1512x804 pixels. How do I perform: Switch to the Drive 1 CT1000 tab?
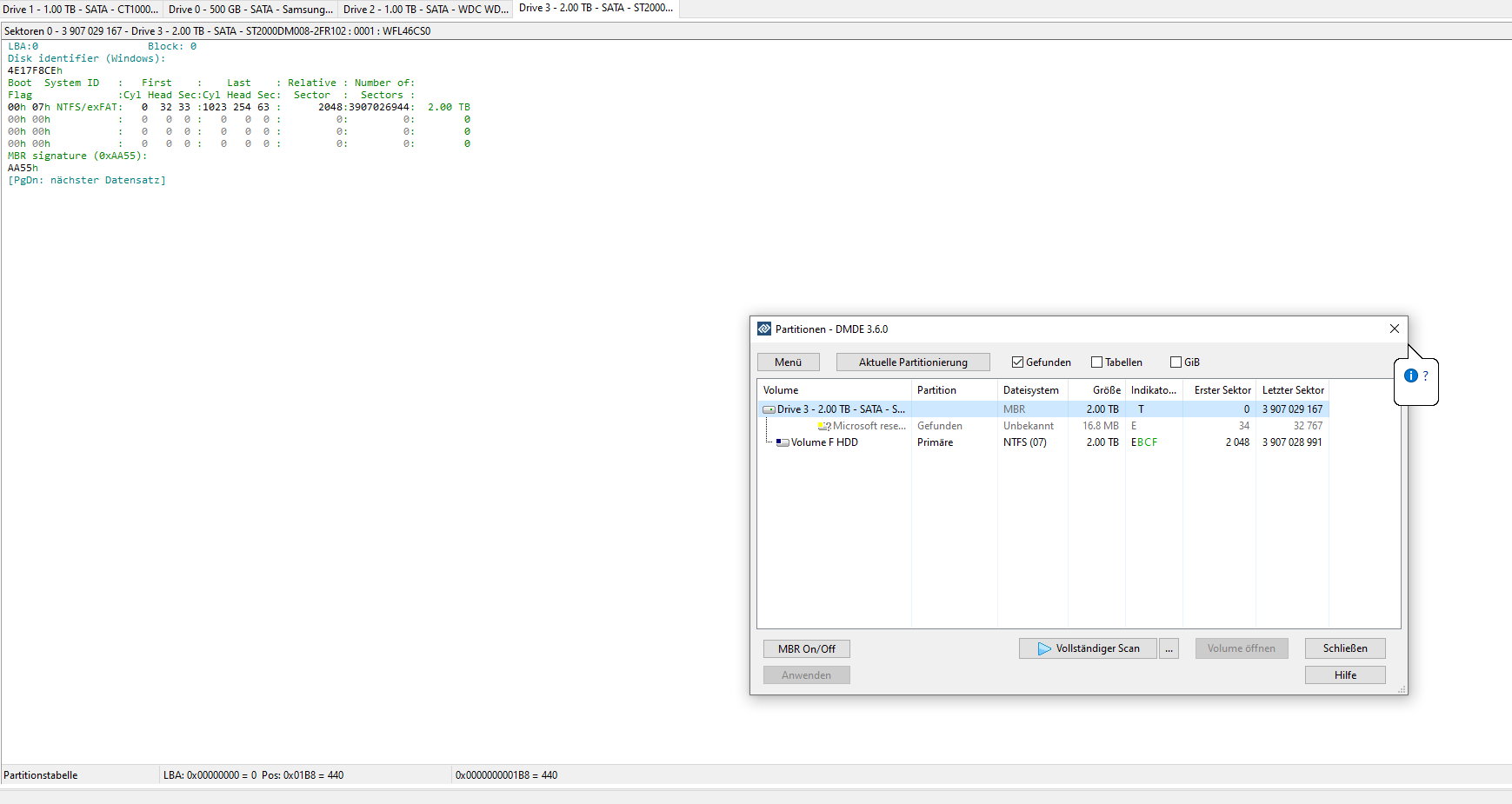pos(82,9)
